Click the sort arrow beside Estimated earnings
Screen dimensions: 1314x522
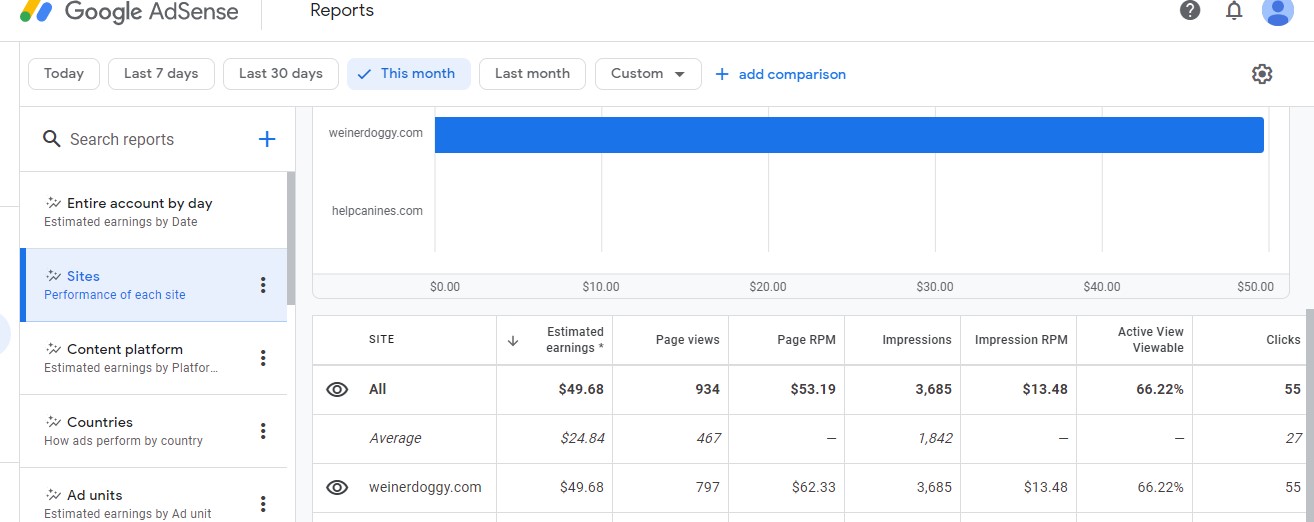(x=513, y=340)
